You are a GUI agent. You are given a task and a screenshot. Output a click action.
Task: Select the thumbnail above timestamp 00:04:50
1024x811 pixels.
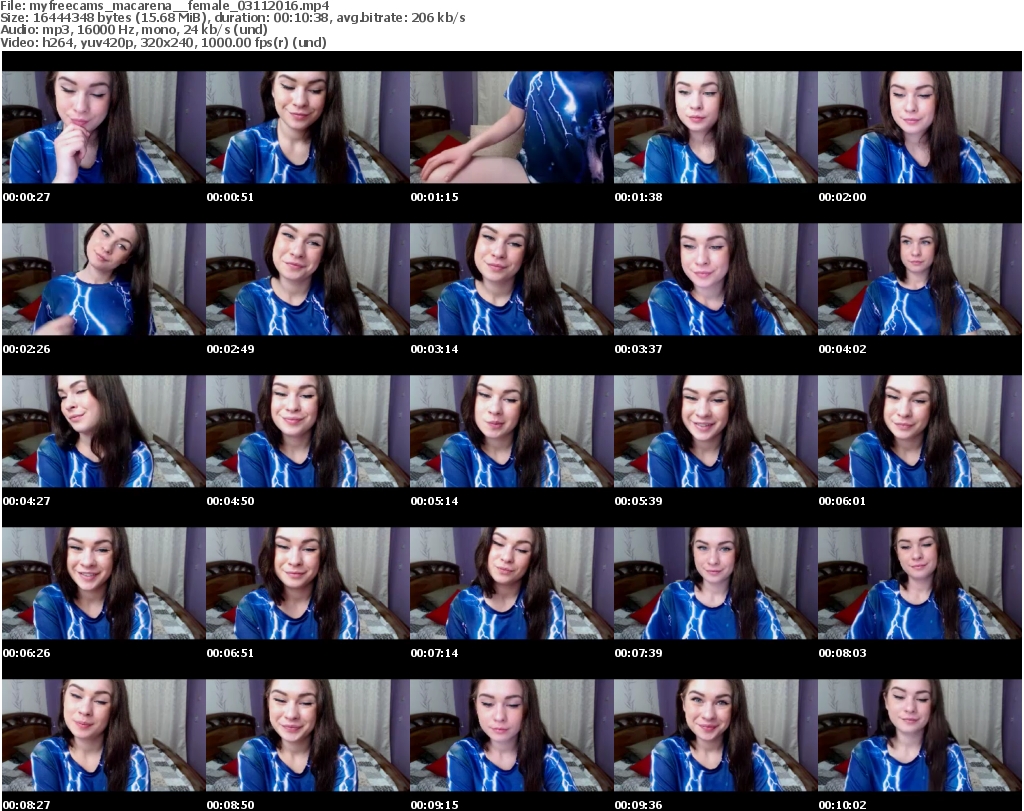307,432
